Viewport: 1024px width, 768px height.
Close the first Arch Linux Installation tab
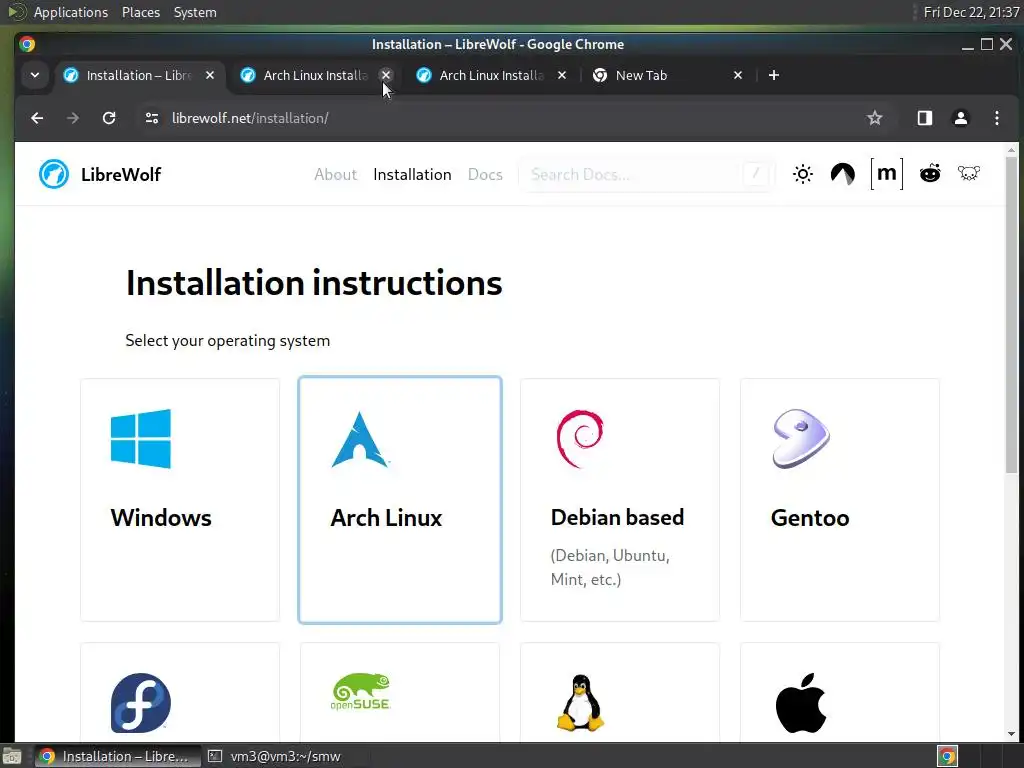click(386, 75)
